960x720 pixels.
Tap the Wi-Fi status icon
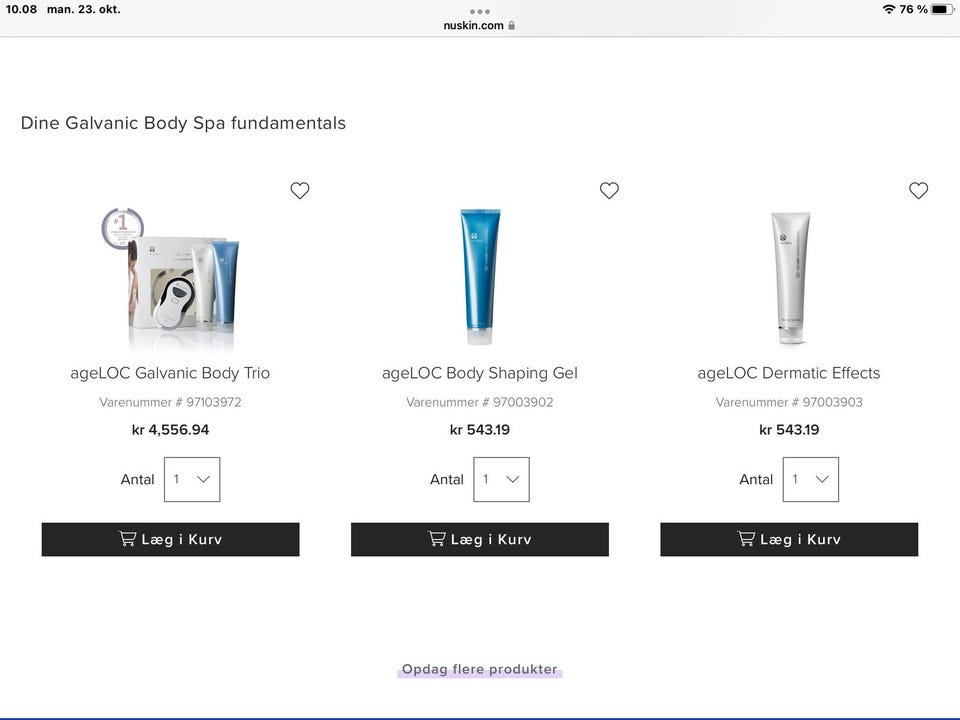coord(889,9)
